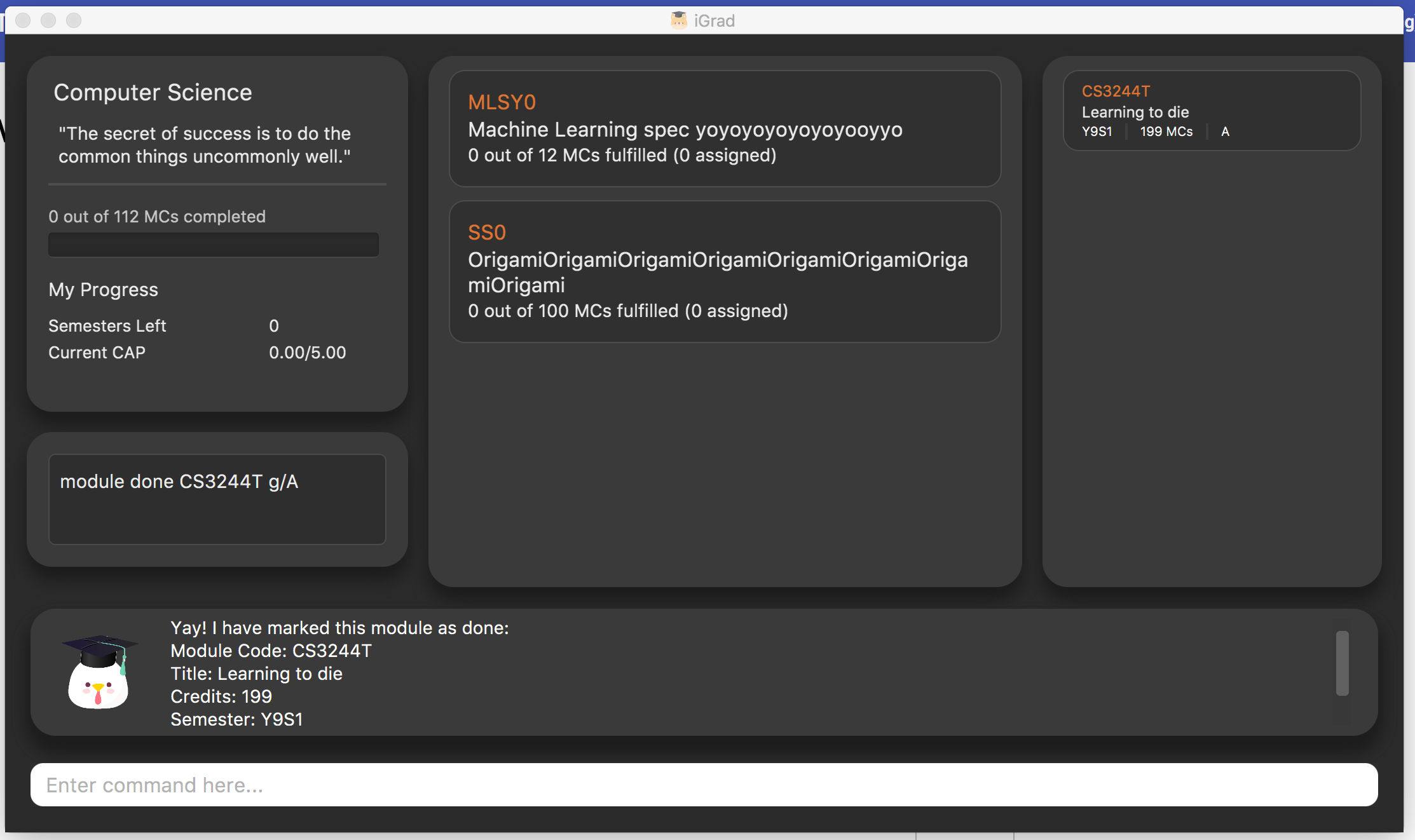Click '0 out of 100 MCs fulfilled' text
The width and height of the screenshot is (1415, 840).
click(628, 311)
